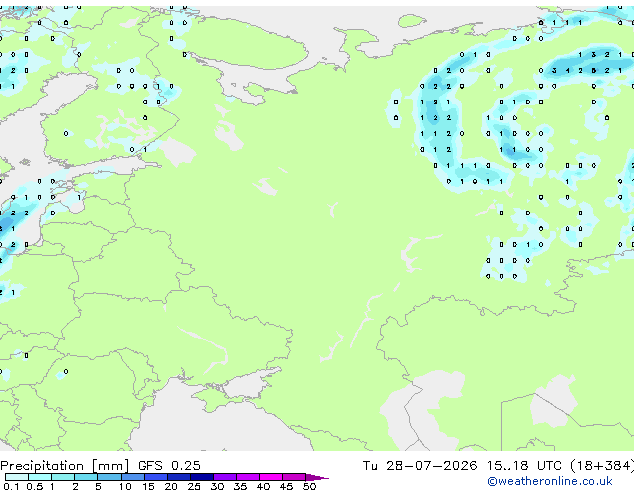
Task: Click the 'GFS 0.25' model label
Action: pyautogui.click(x=169, y=466)
